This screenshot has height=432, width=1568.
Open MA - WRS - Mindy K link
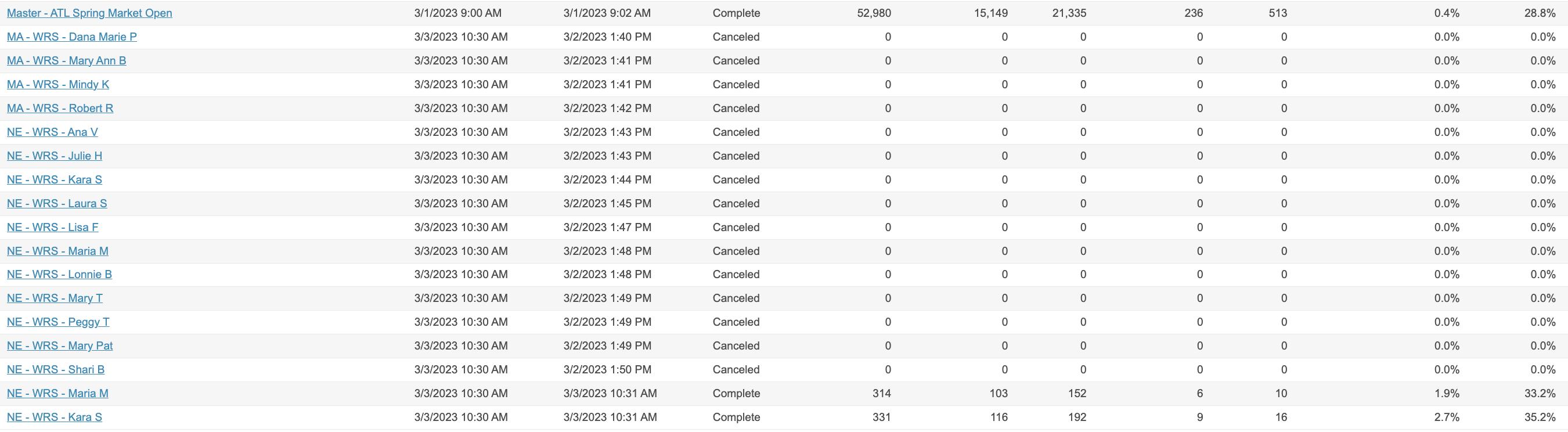coord(58,84)
